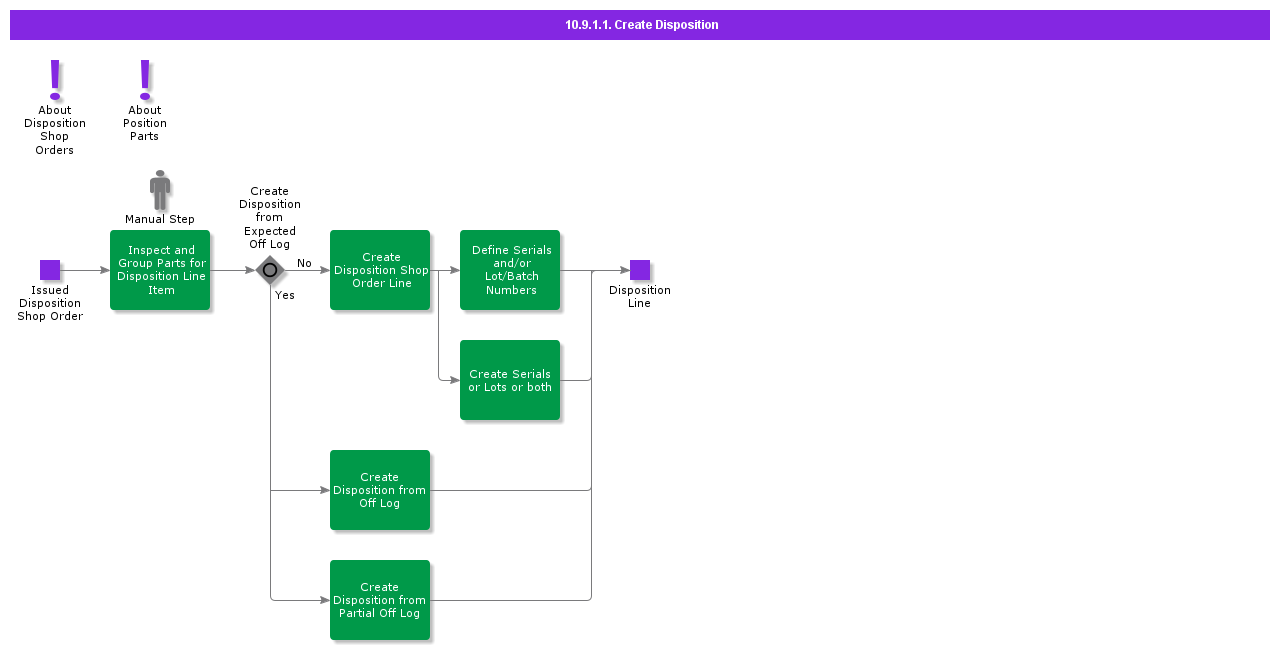The image size is (1280, 650).
Task: Open Create Disposition Shop Order Line box
Action: 380,270
